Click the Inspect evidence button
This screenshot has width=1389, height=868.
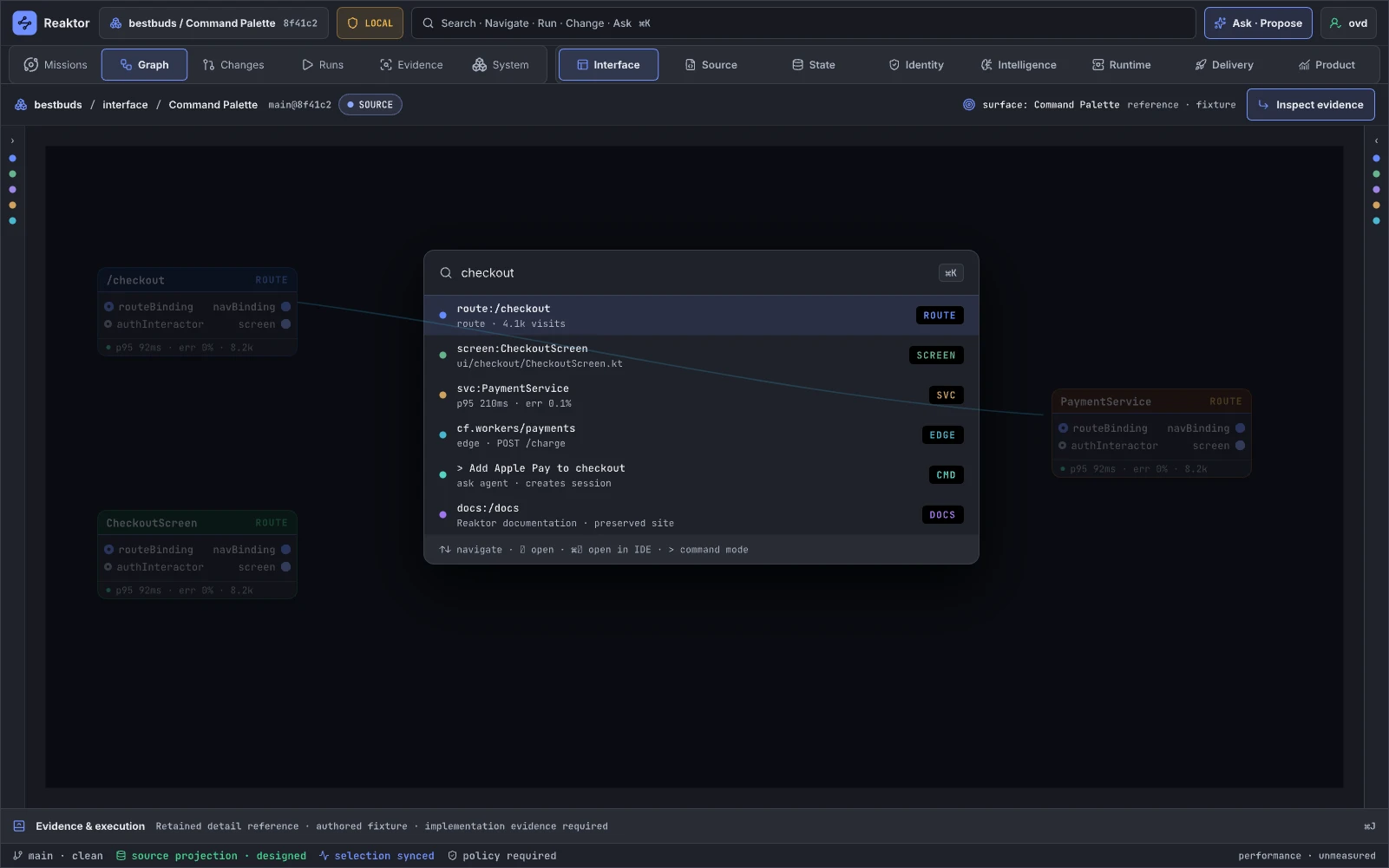(x=1310, y=105)
